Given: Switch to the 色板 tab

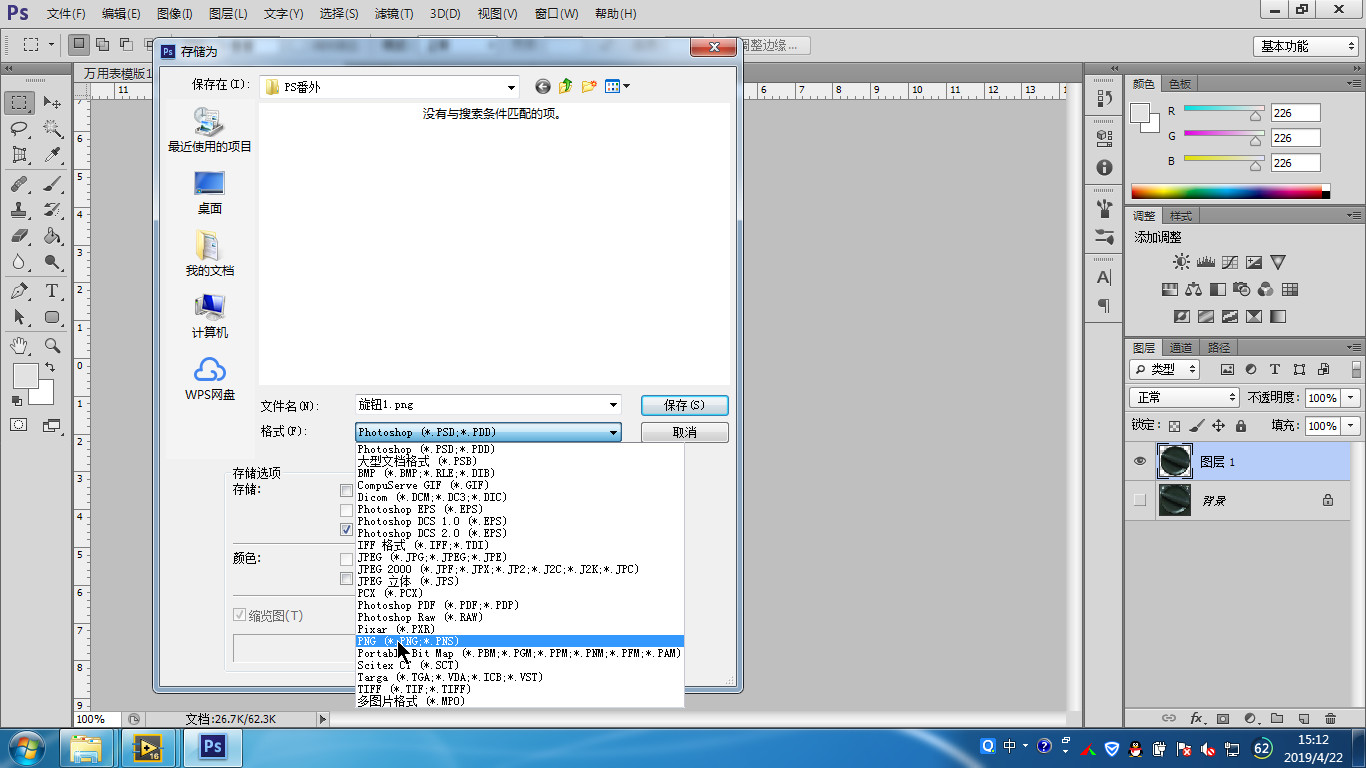Looking at the screenshot, I should pyautogui.click(x=1180, y=84).
